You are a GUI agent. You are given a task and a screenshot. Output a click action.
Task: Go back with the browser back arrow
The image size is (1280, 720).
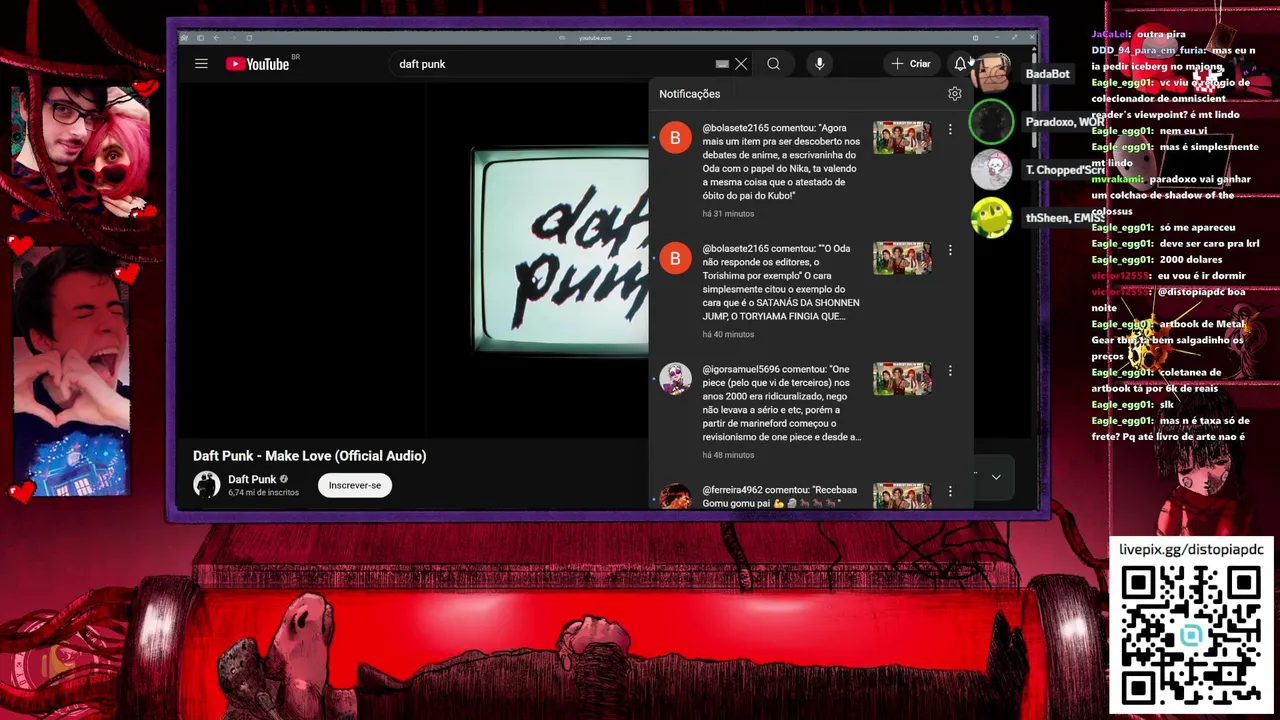tap(216, 38)
